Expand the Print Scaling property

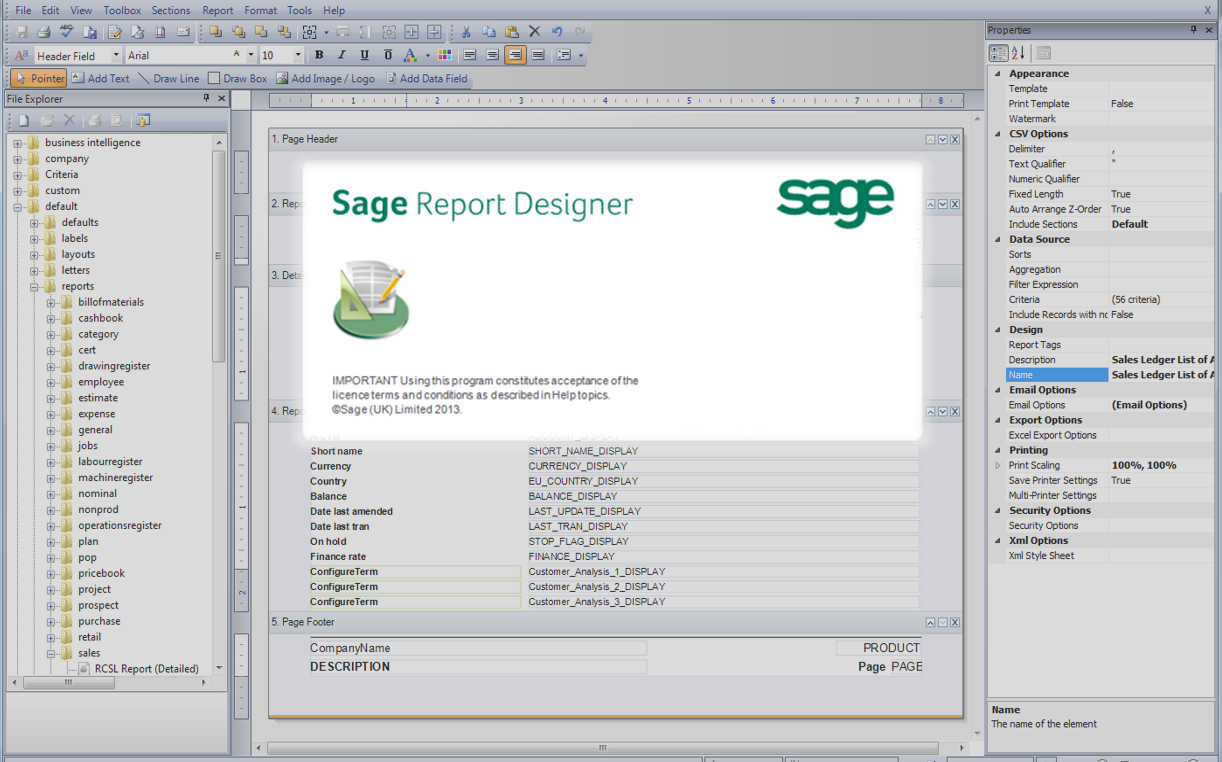[997, 466]
